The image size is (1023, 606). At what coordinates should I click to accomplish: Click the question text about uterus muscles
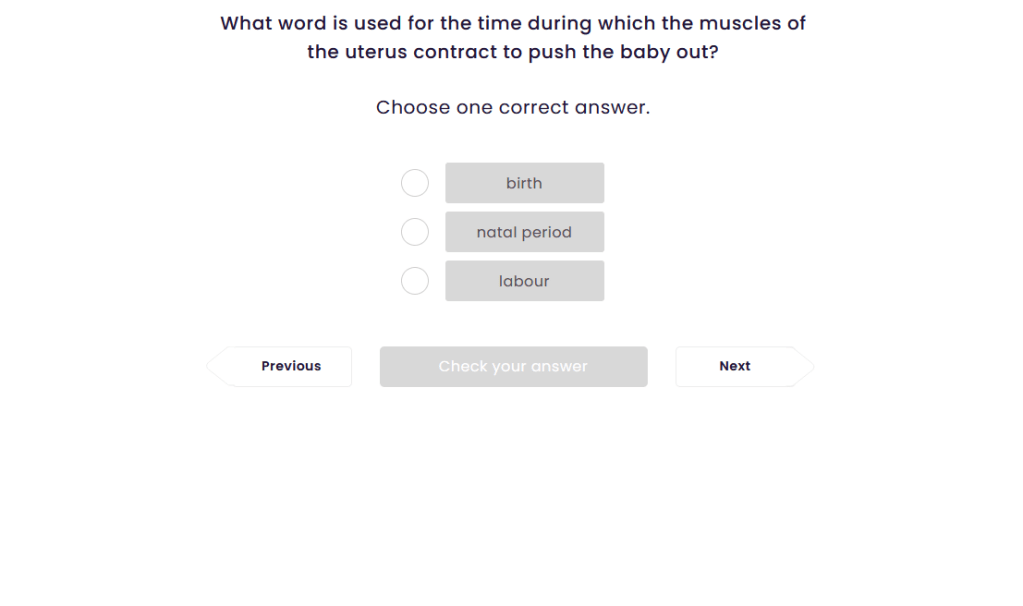[513, 37]
